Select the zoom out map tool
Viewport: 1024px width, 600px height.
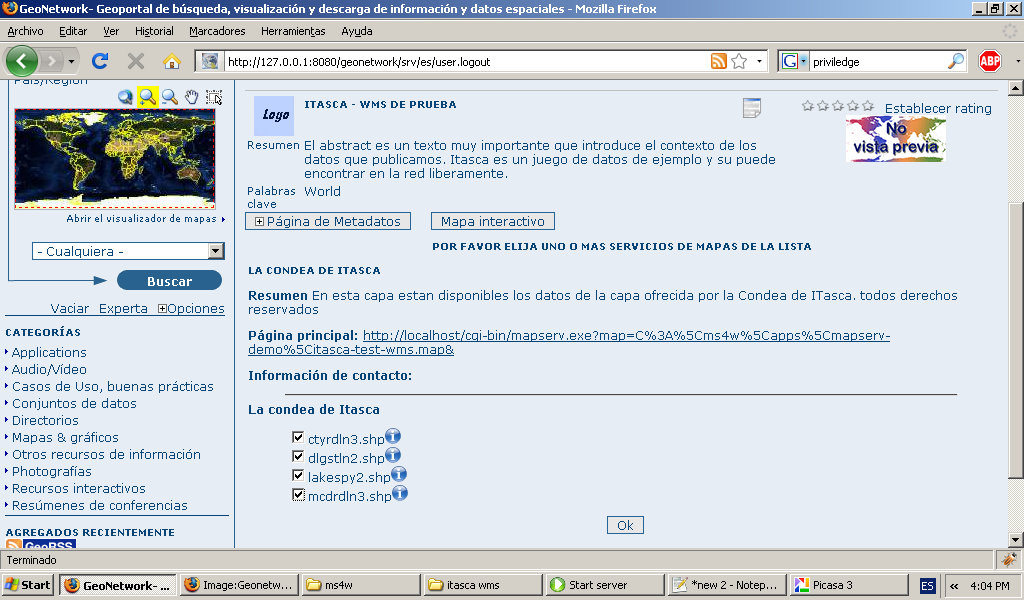pos(170,97)
